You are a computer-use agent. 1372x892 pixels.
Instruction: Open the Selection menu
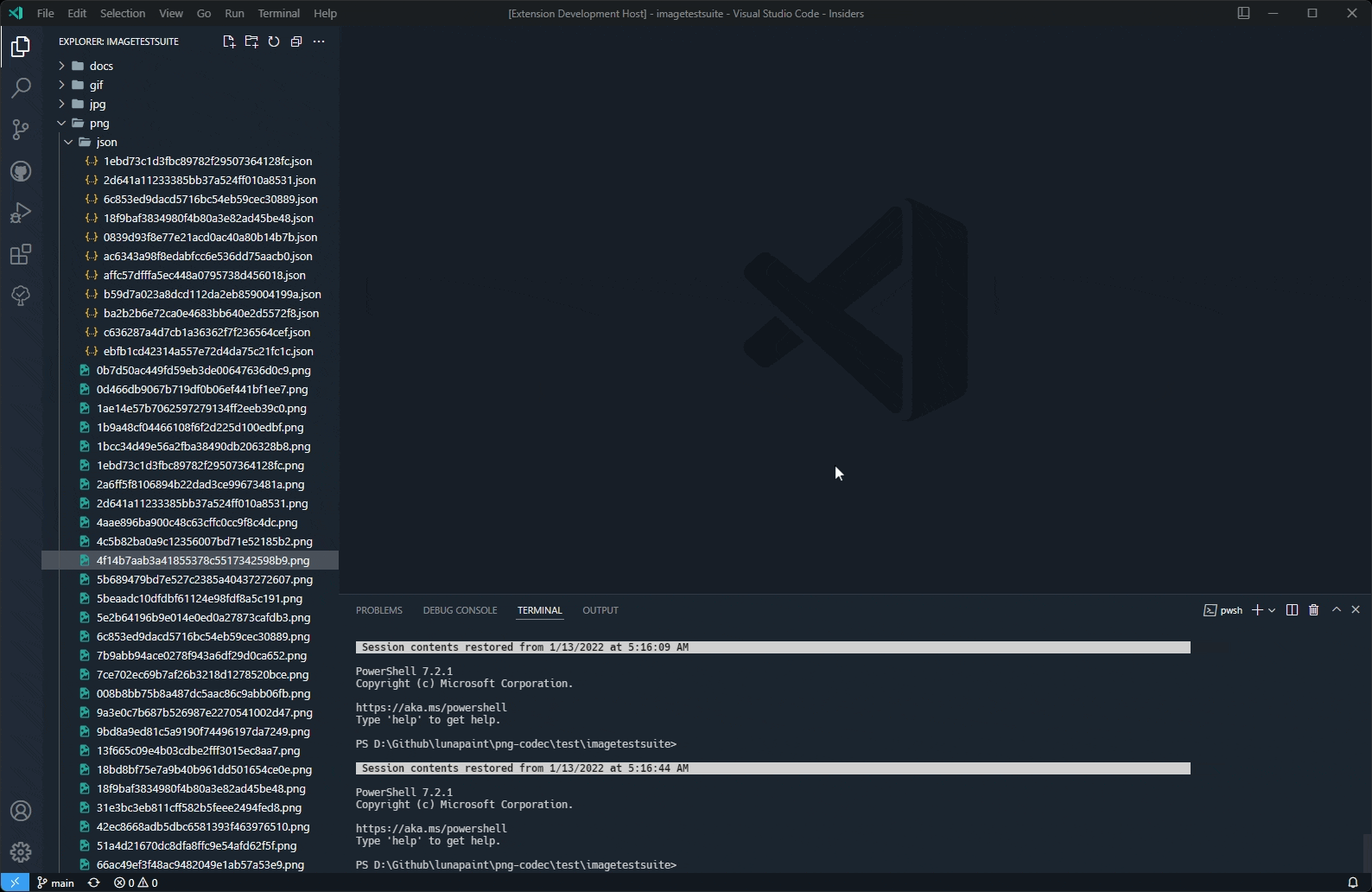123,13
